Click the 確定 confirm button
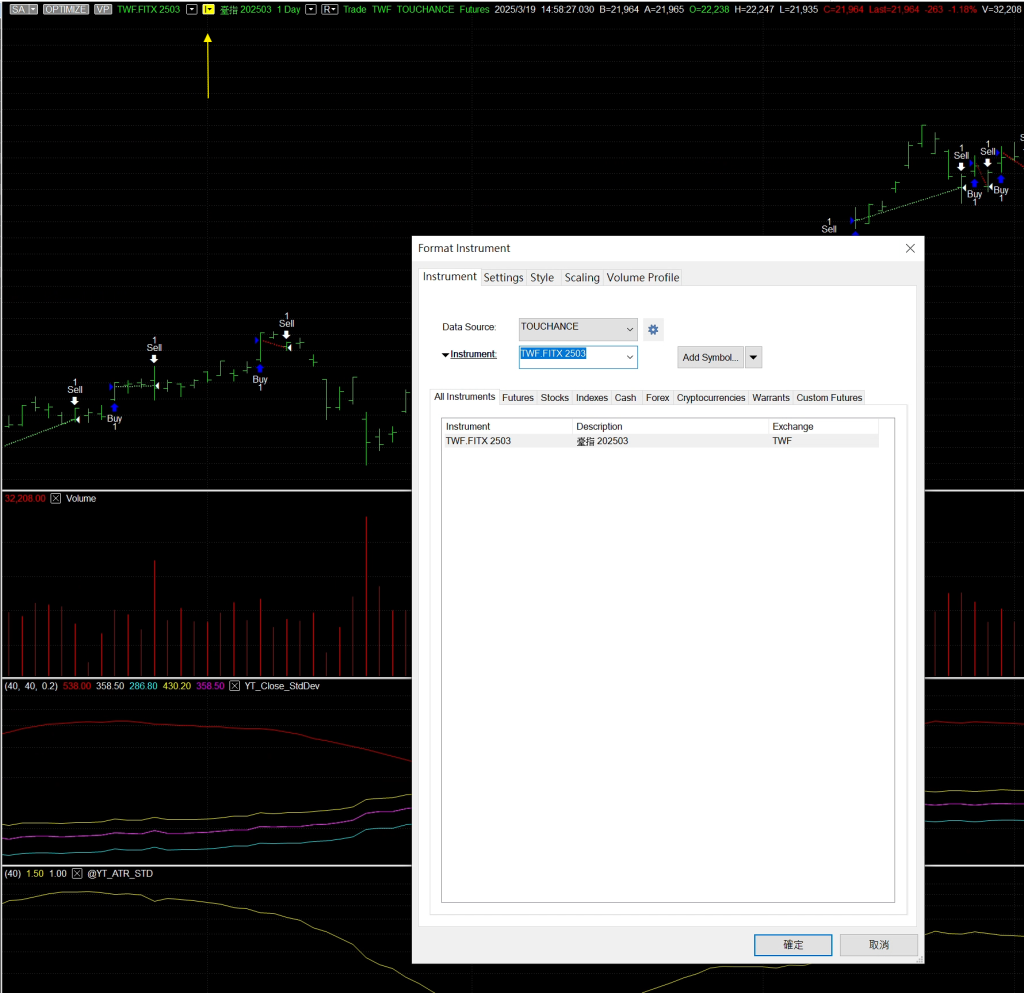Image resolution: width=1024 pixels, height=993 pixels. coord(793,944)
